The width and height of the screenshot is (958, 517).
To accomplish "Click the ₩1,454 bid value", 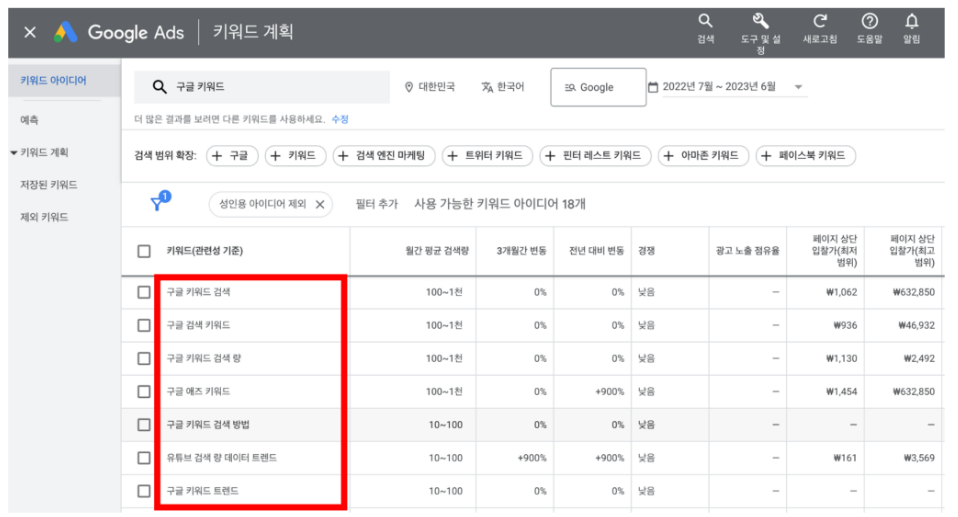I will [x=841, y=391].
